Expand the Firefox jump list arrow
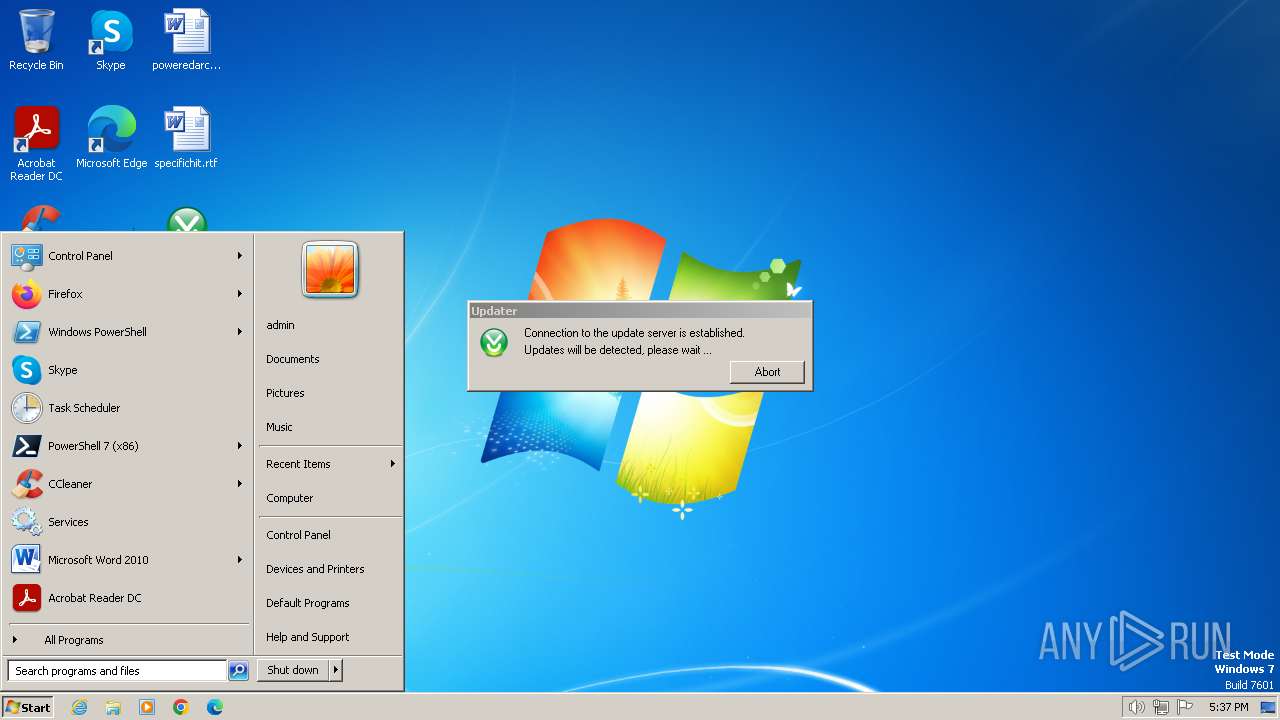Screen dimensions: 1280x720 tap(240, 294)
